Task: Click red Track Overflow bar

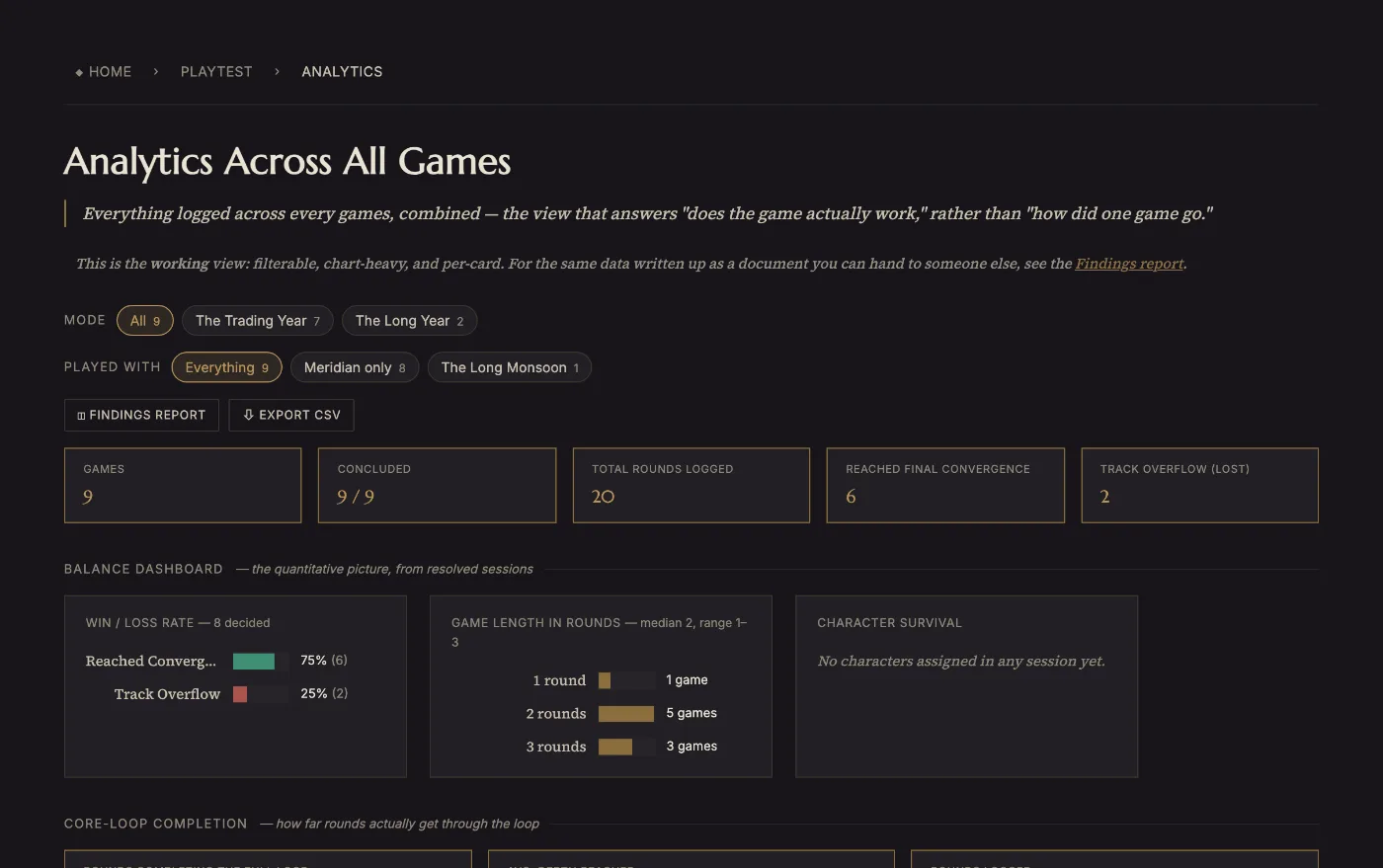Action: point(240,694)
